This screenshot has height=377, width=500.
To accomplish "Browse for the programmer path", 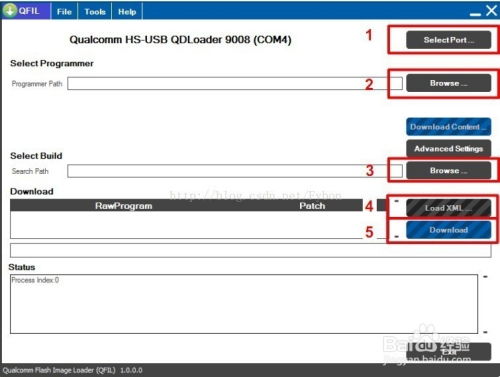I will (x=448, y=83).
